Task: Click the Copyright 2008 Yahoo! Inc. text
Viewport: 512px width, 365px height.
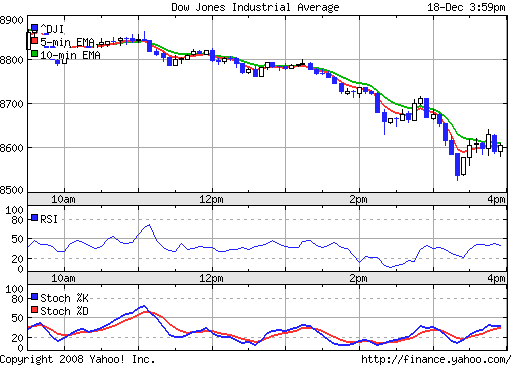Action: pyautogui.click(x=77, y=359)
